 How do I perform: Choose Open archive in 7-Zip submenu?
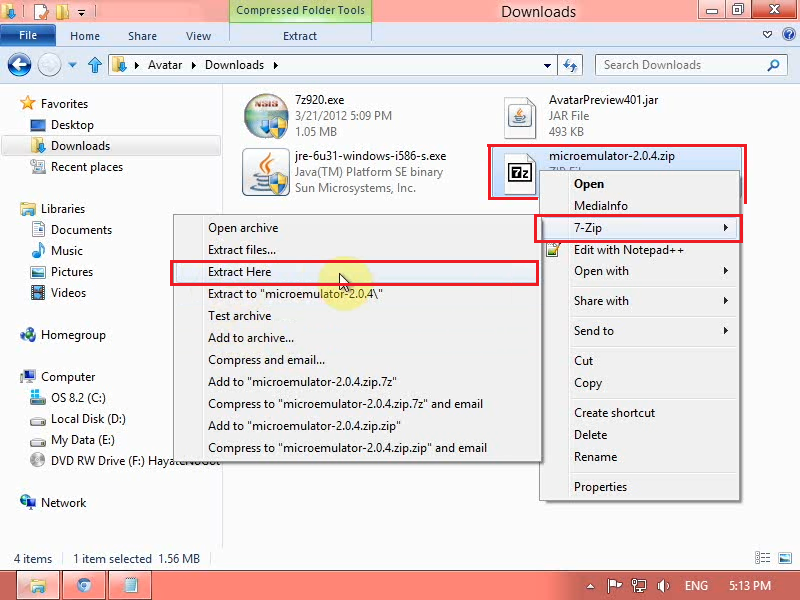[357, 228]
